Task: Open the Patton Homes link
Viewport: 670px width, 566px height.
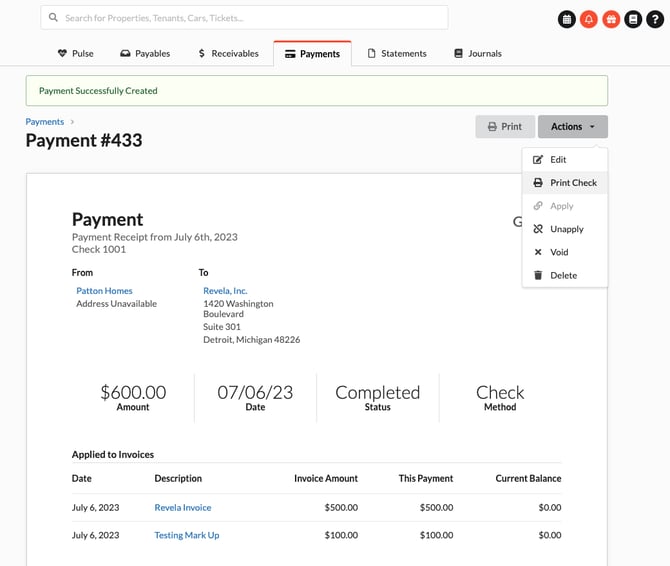Action: click(x=104, y=291)
